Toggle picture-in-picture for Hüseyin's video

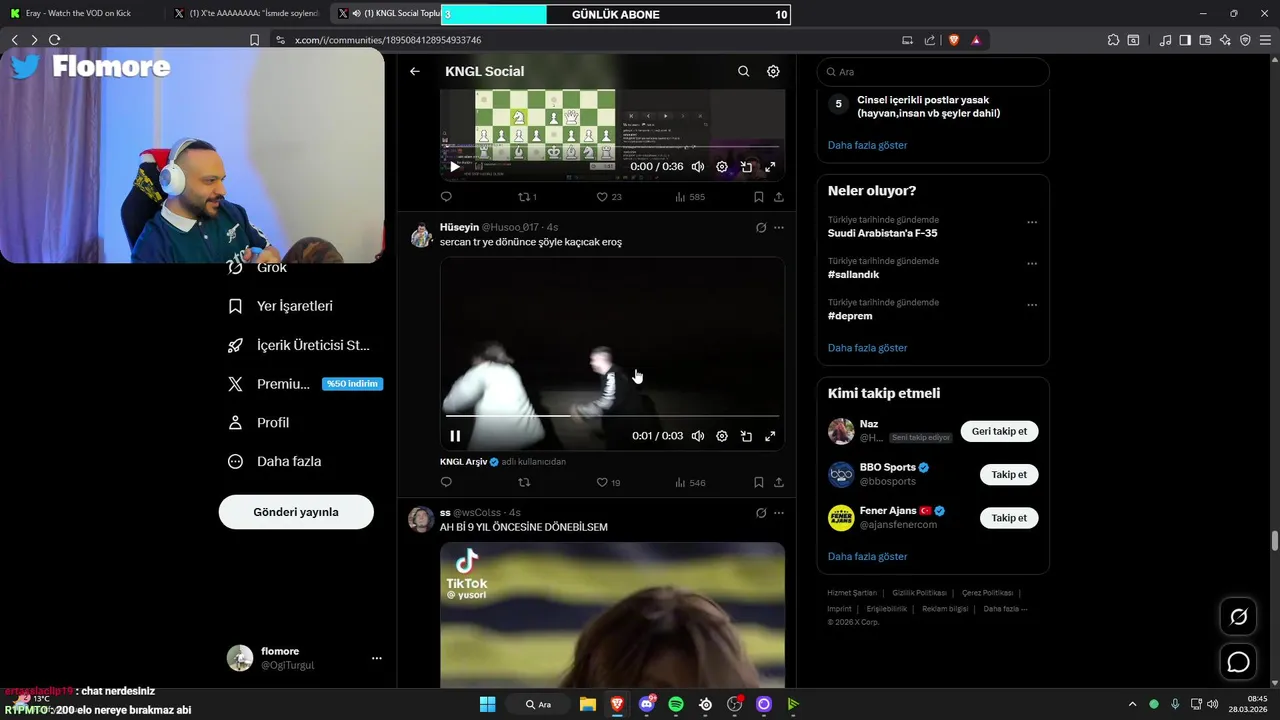tap(746, 436)
